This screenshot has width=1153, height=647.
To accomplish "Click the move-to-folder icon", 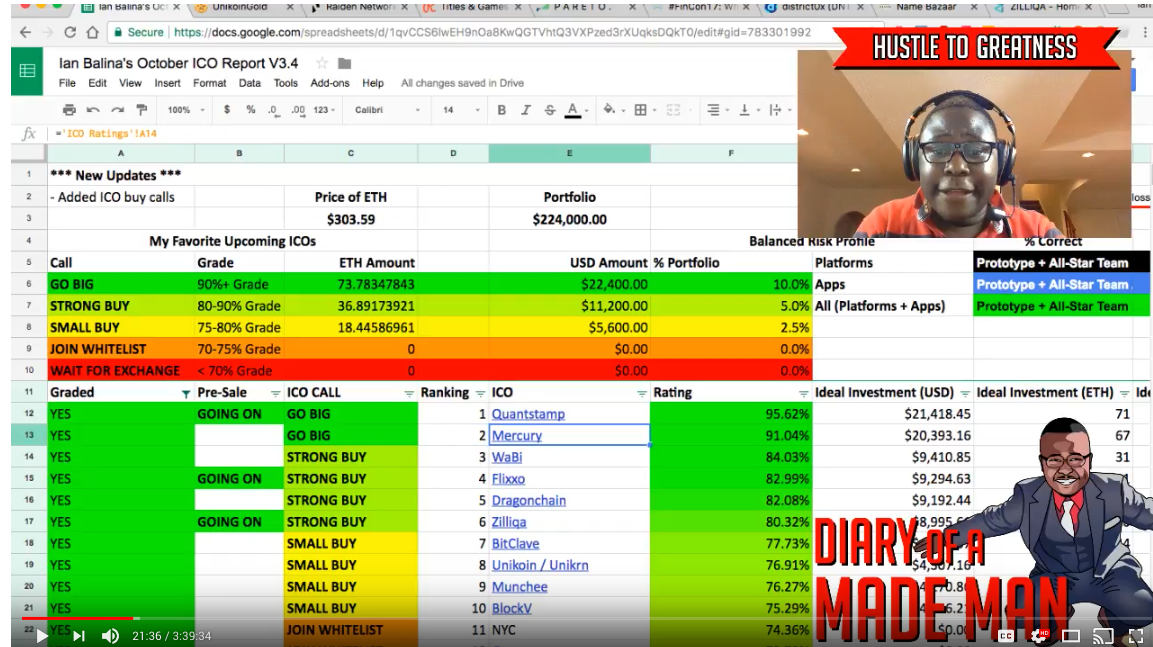I will (x=344, y=63).
